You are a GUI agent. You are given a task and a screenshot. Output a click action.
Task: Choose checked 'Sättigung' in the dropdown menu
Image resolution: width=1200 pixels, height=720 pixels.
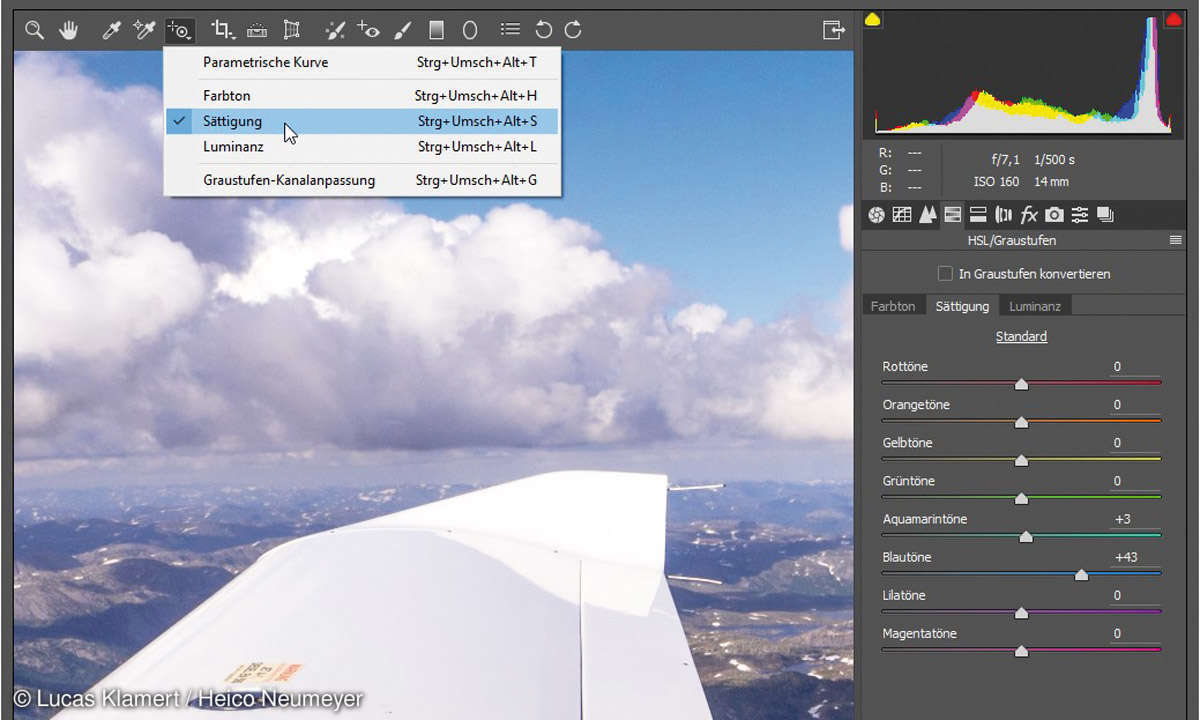click(x=361, y=121)
